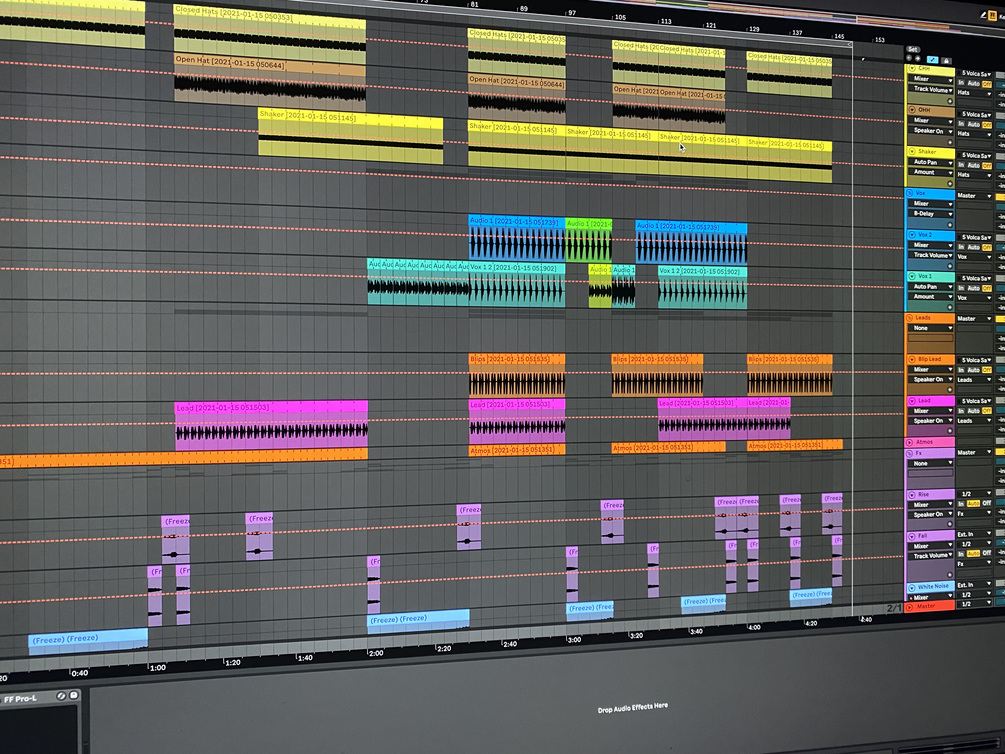
Task: Open OHH Speaker On parameter dropdown
Action: tap(931, 131)
